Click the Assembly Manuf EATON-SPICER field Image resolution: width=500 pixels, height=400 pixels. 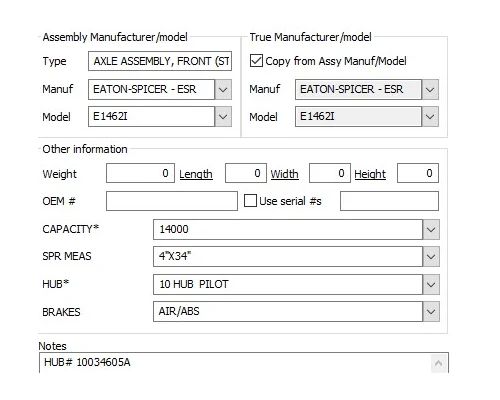[x=151, y=89]
